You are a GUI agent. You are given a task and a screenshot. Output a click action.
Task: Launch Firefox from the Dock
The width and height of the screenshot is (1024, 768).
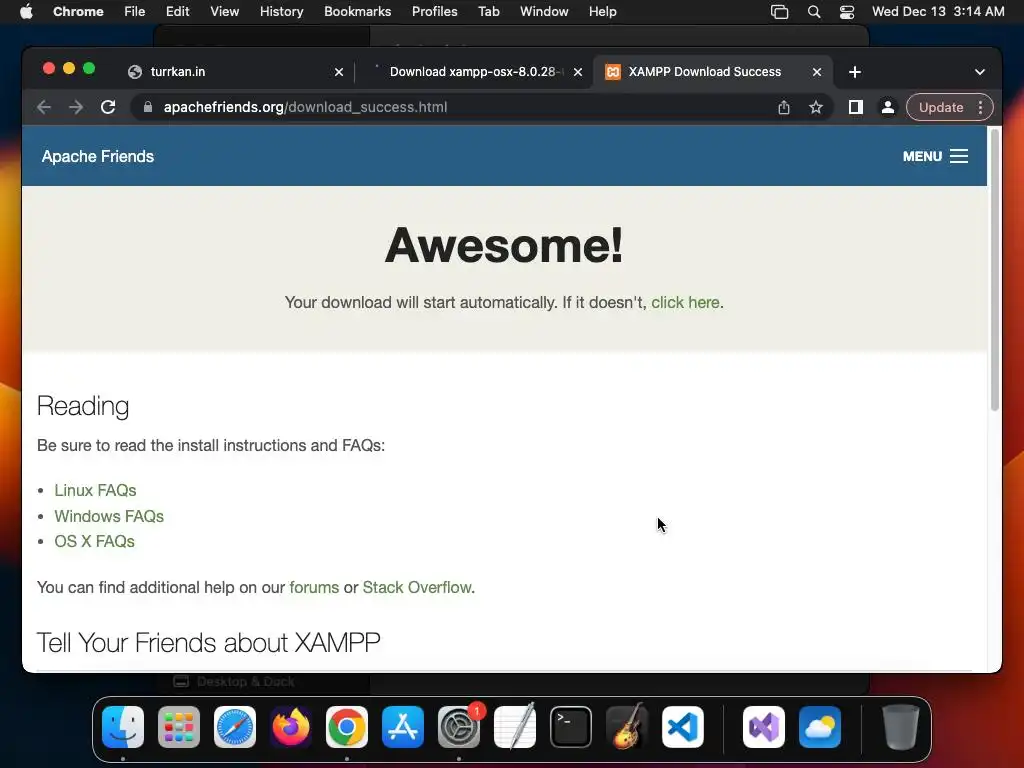(291, 727)
